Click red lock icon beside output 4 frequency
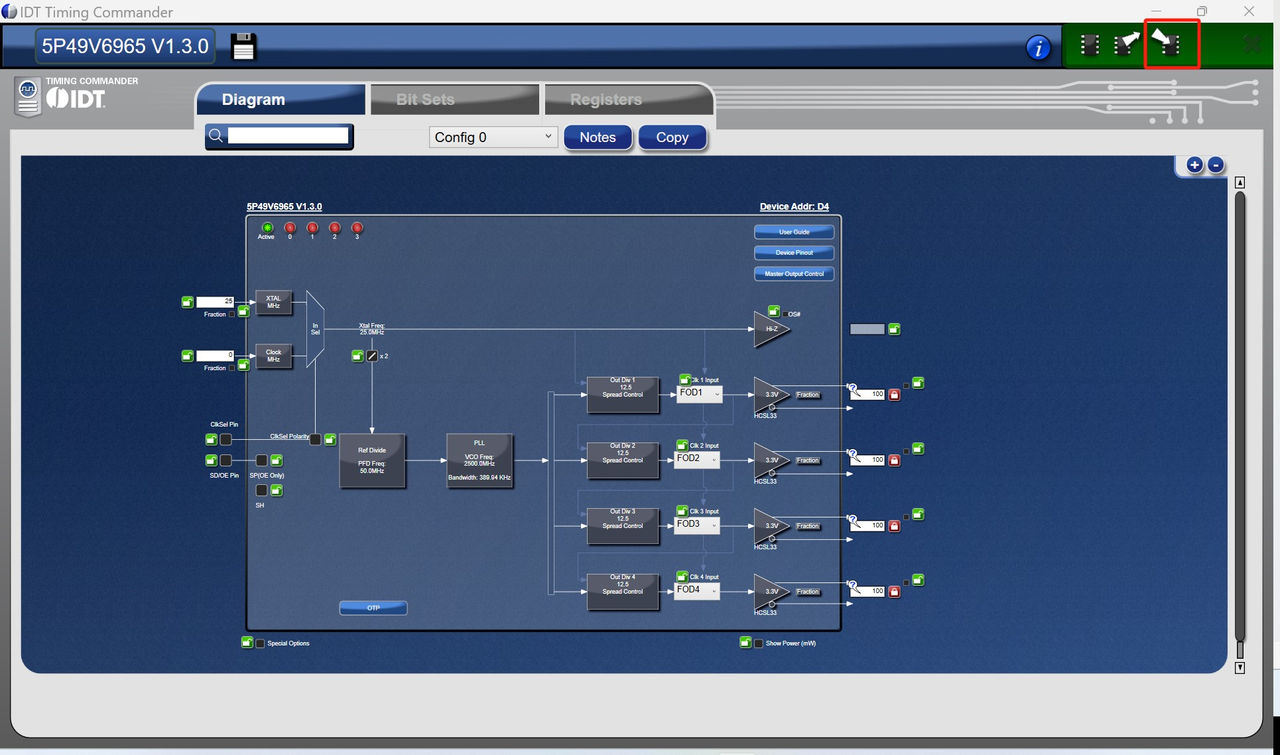Image resolution: width=1280 pixels, height=755 pixels. [894, 591]
